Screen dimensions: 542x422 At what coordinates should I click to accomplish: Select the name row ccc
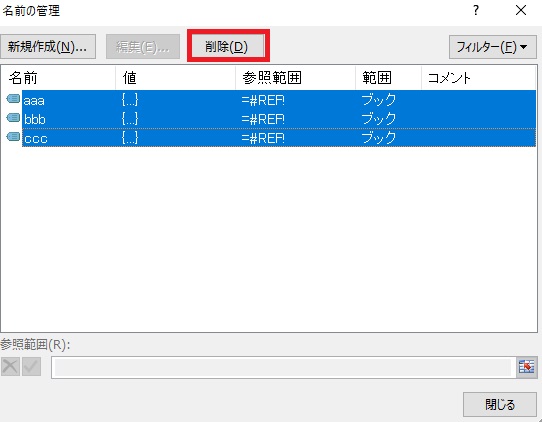pyautogui.click(x=279, y=138)
